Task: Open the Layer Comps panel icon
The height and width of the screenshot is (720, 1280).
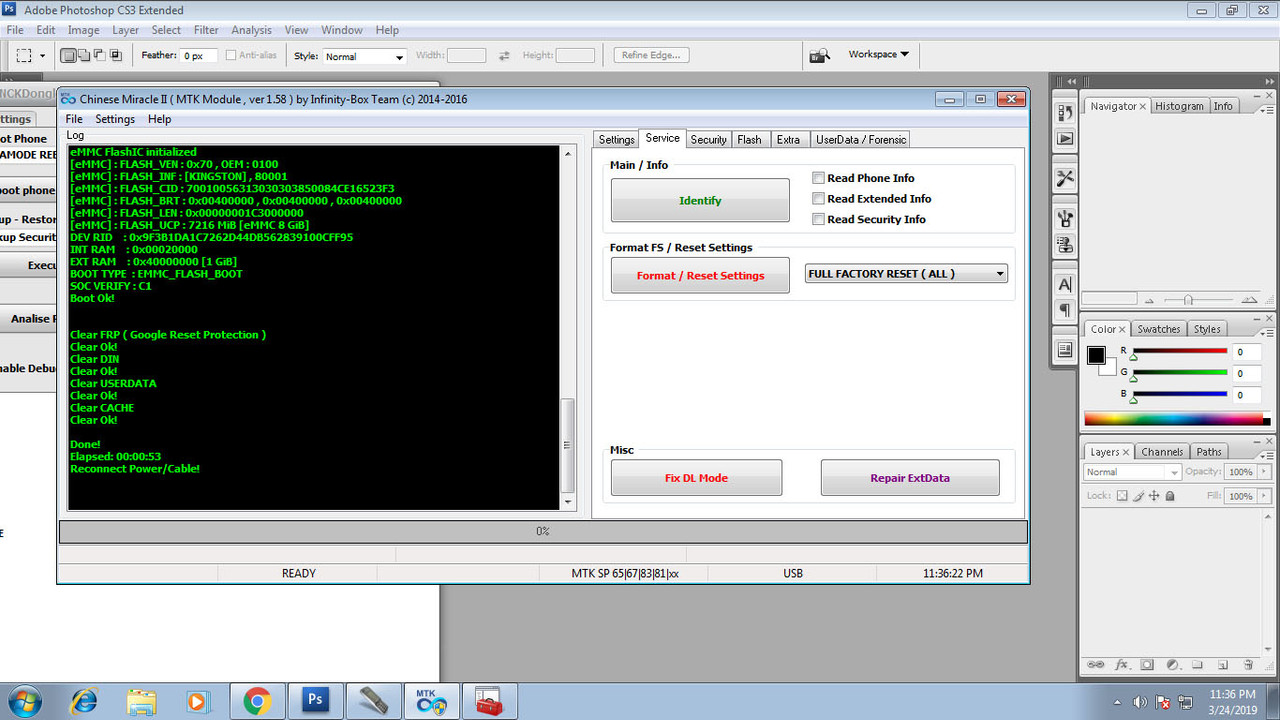Action: point(1065,349)
